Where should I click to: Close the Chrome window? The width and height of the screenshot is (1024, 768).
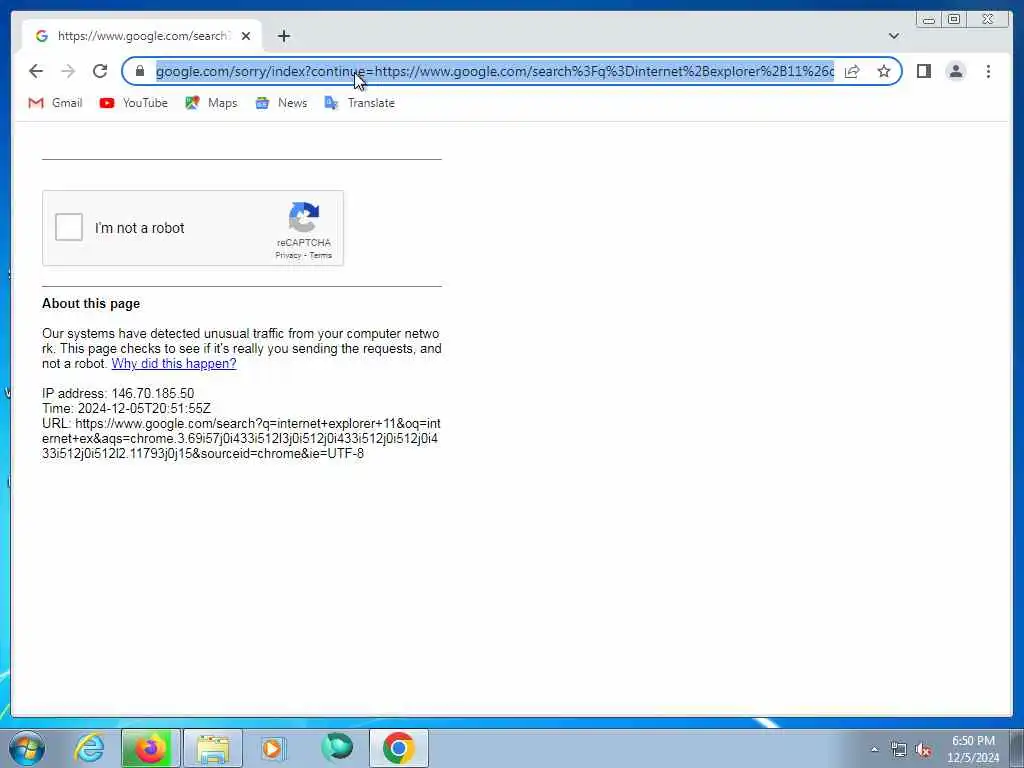click(988, 19)
